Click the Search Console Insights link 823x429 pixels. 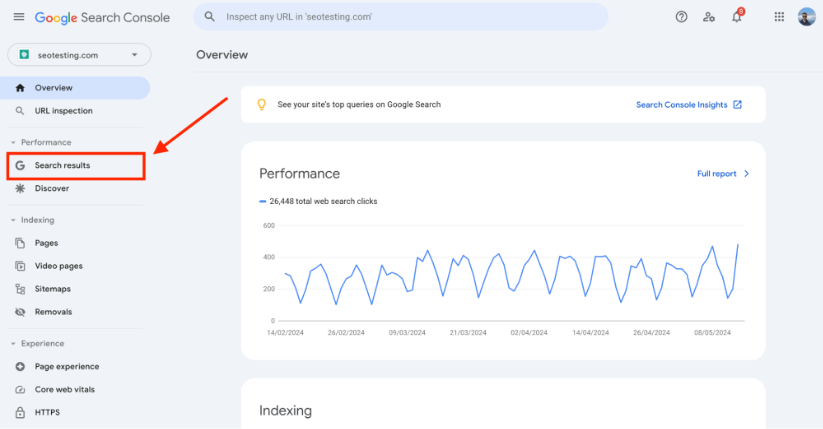tap(682, 104)
